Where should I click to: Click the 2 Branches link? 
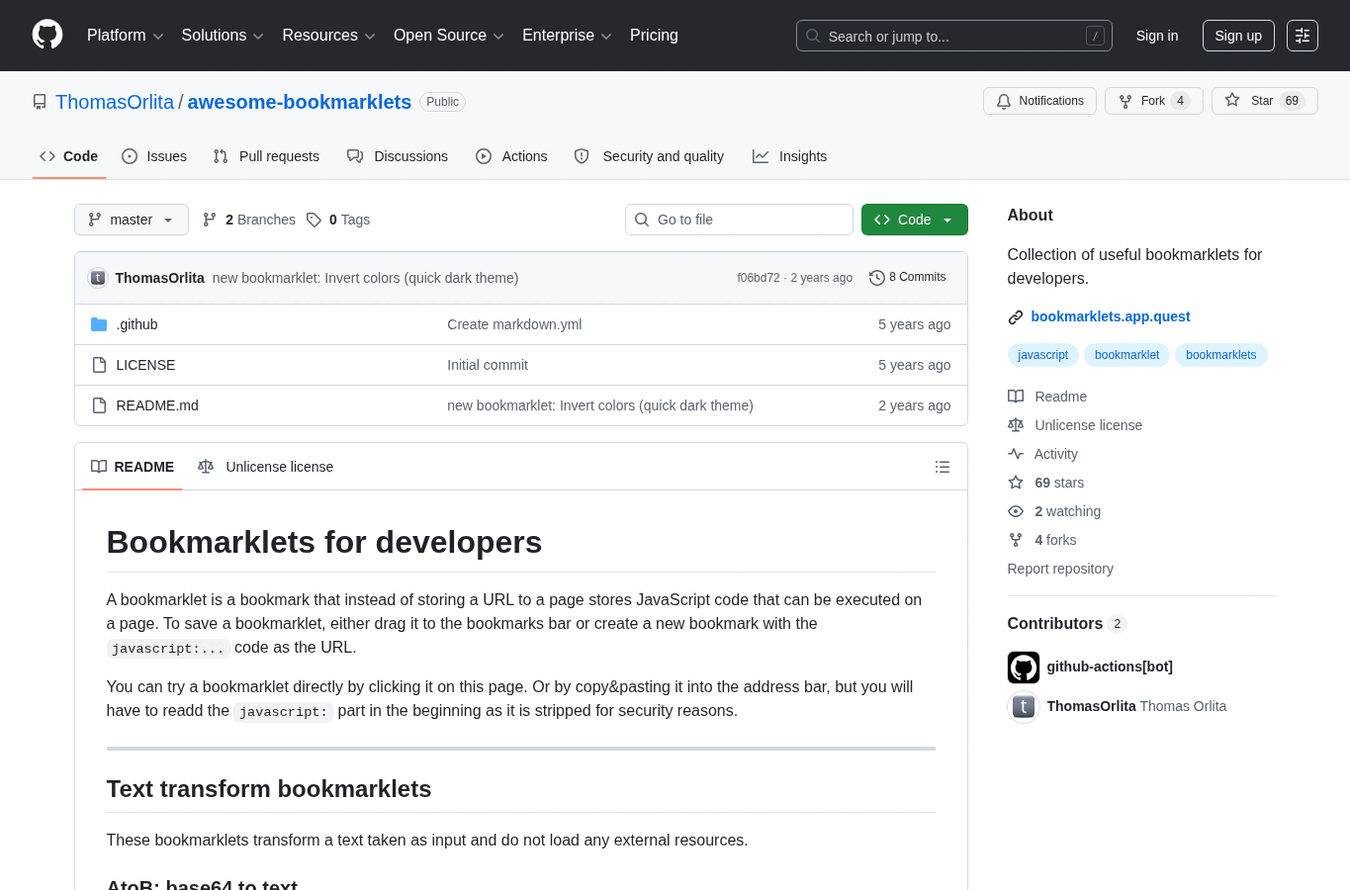point(249,220)
